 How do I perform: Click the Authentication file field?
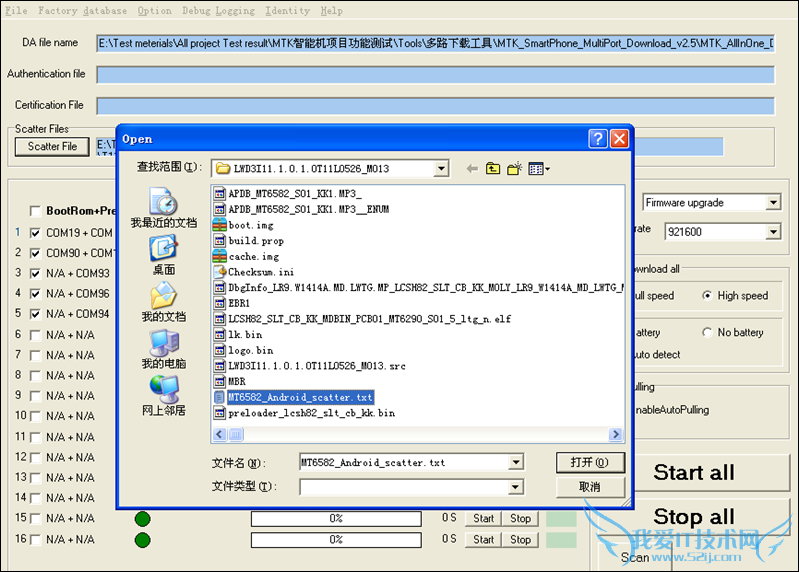[436, 75]
